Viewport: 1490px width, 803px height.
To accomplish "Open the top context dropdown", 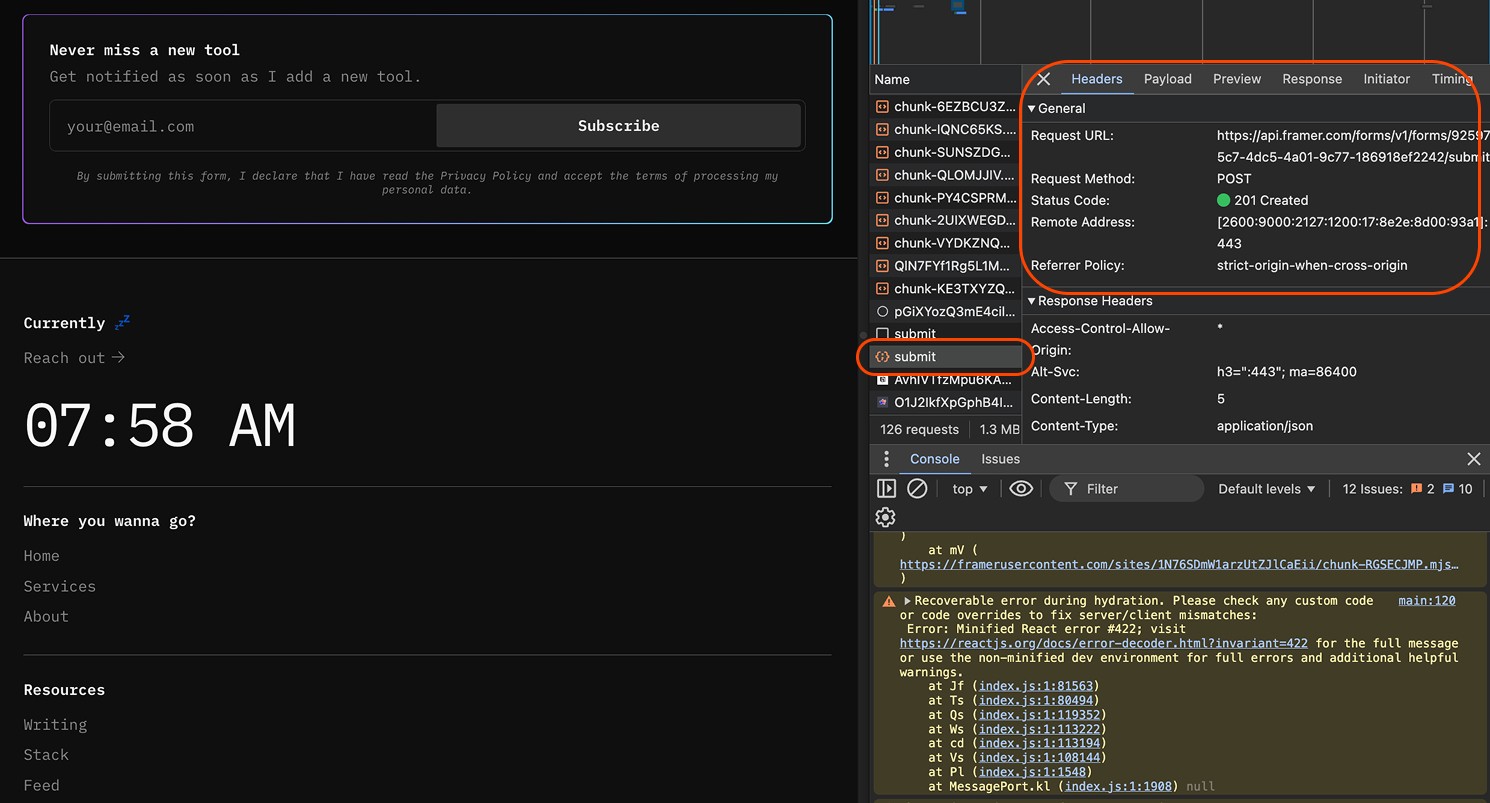I will (x=970, y=489).
